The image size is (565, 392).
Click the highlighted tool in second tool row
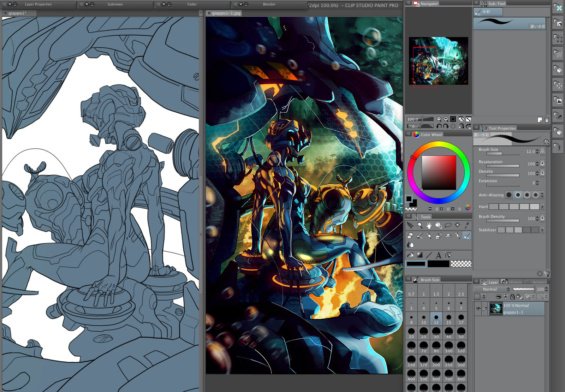click(466, 236)
